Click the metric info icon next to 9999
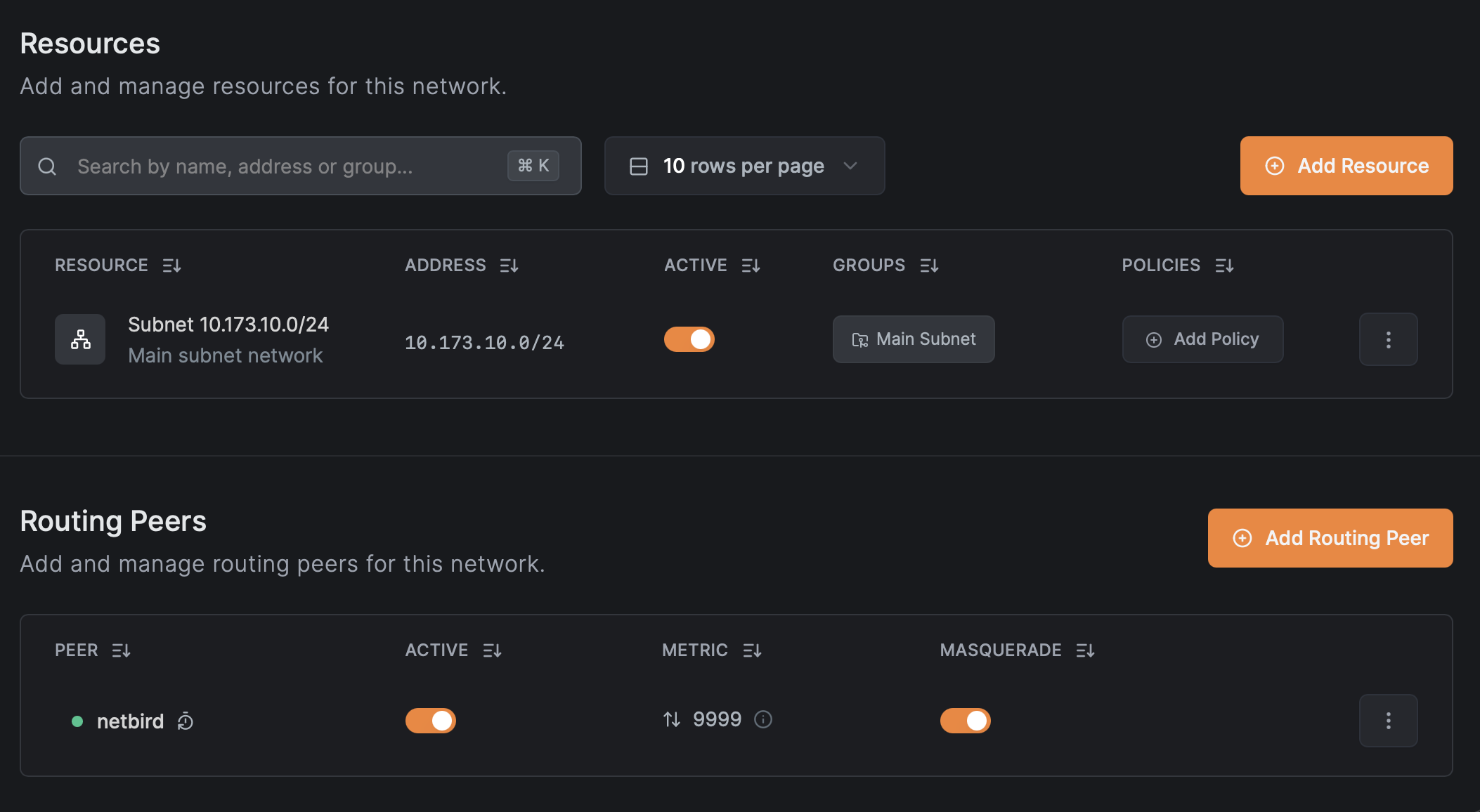 [x=763, y=719]
